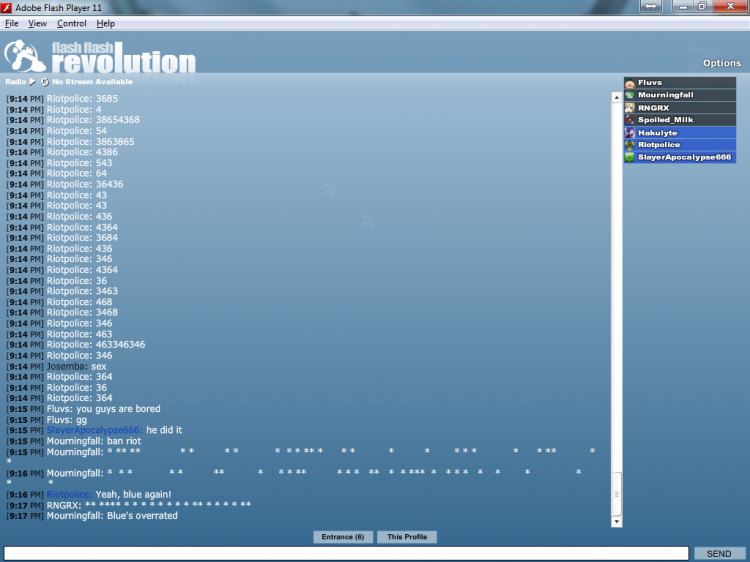750x562 pixels.
Task: Select Spoiled_Milk's avatar icon
Action: click(630, 120)
